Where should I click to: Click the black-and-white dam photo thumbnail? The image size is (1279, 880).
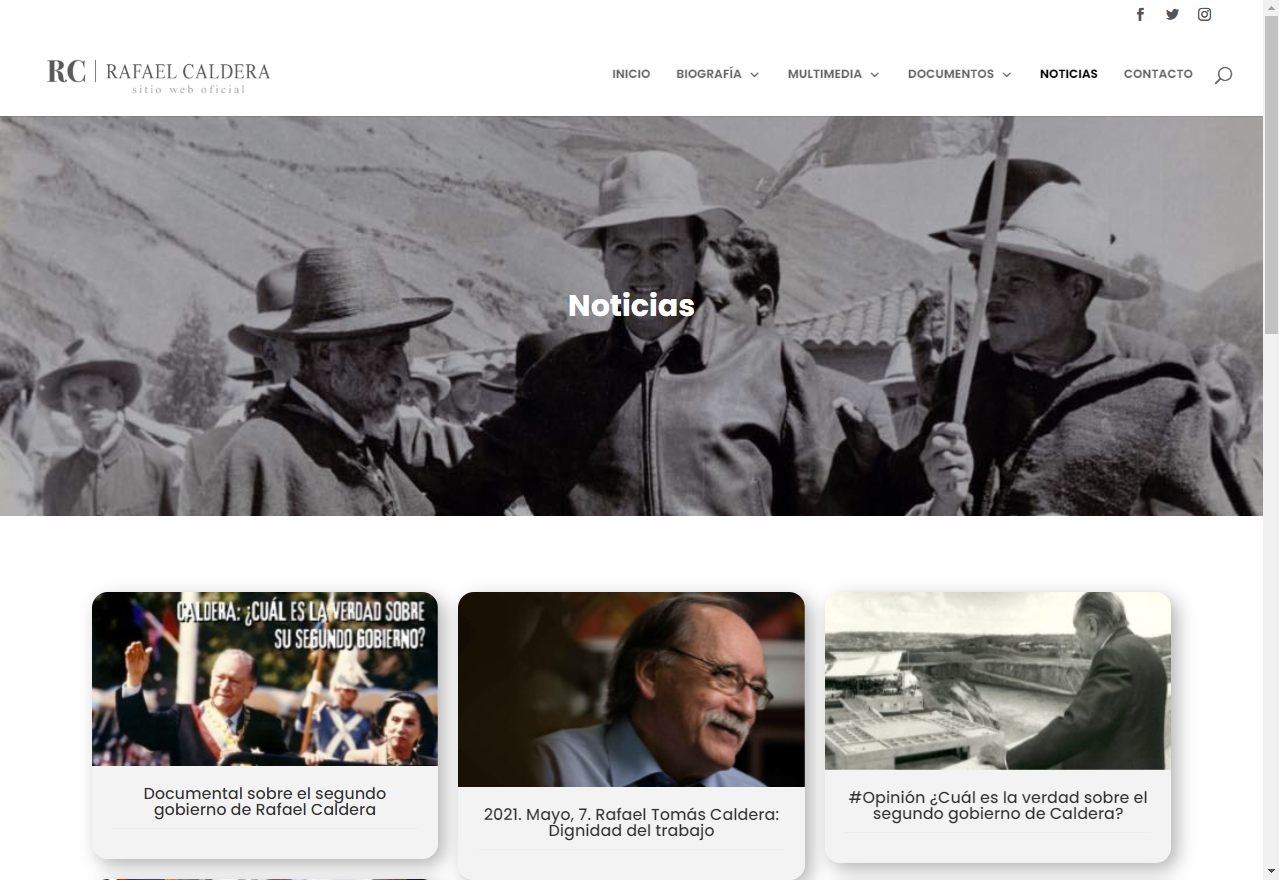(998, 681)
